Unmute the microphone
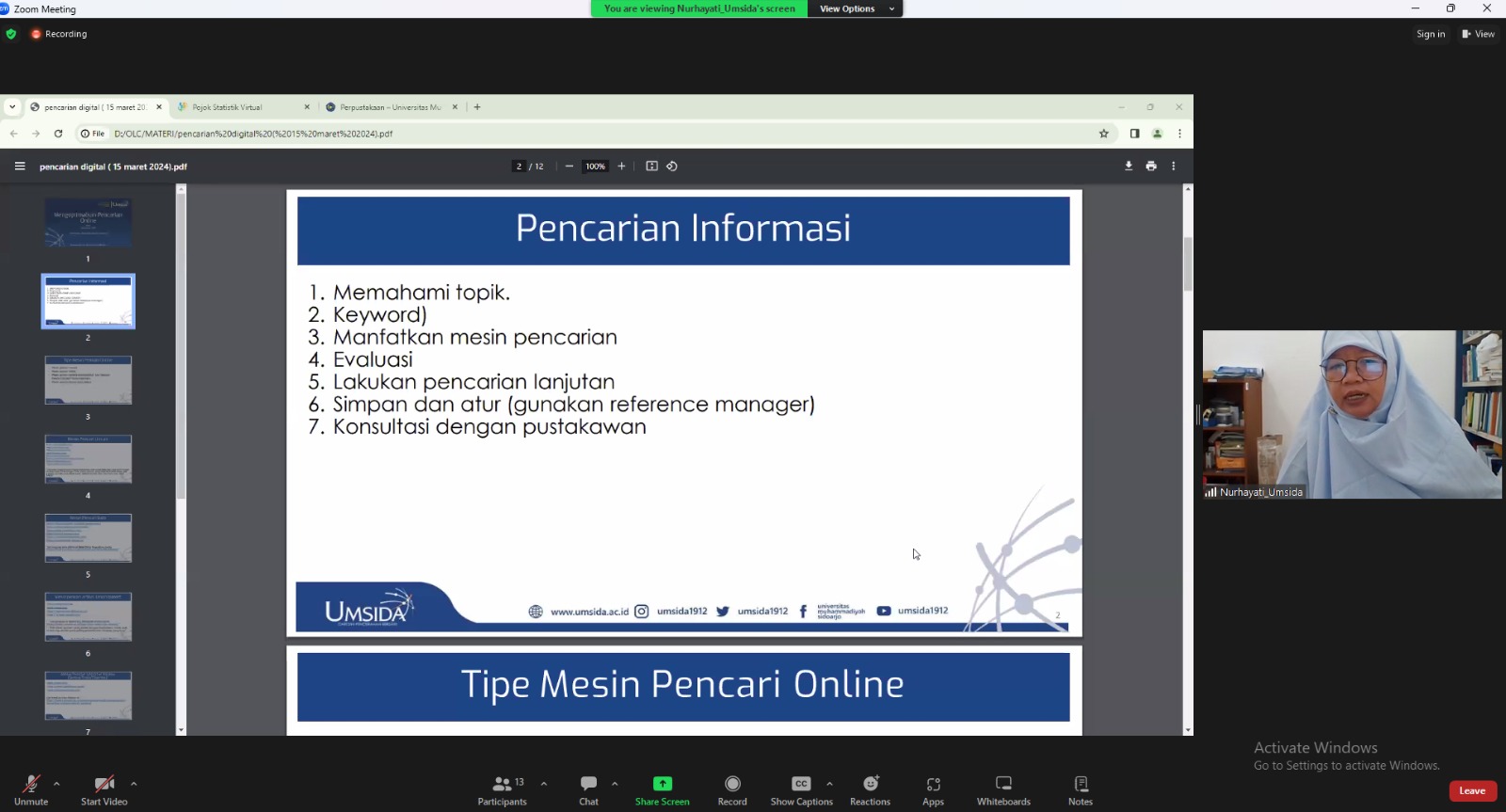Screen dimensions: 1506x812 click(31, 789)
